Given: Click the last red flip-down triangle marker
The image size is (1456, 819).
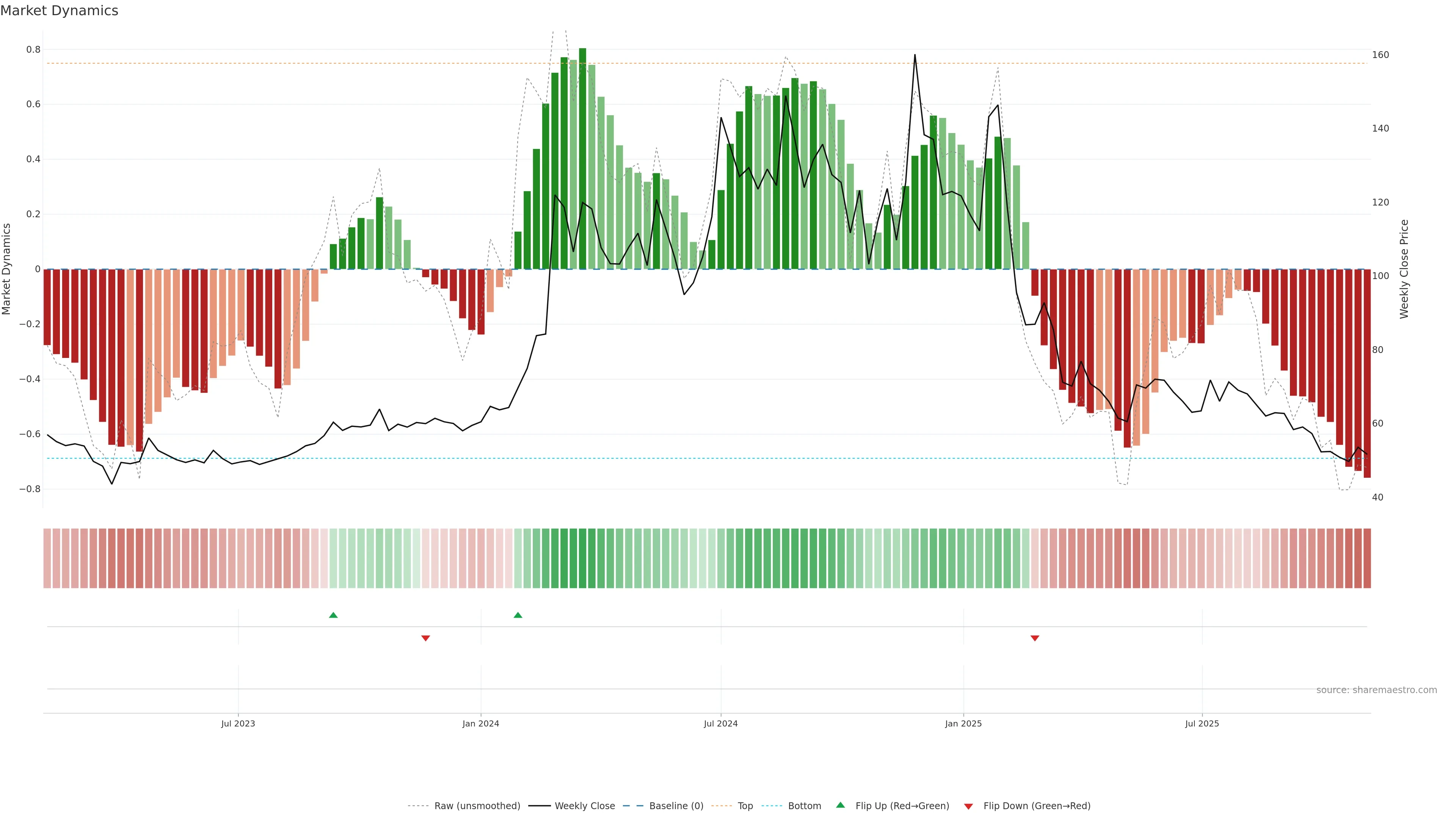Looking at the screenshot, I should (x=1035, y=638).
